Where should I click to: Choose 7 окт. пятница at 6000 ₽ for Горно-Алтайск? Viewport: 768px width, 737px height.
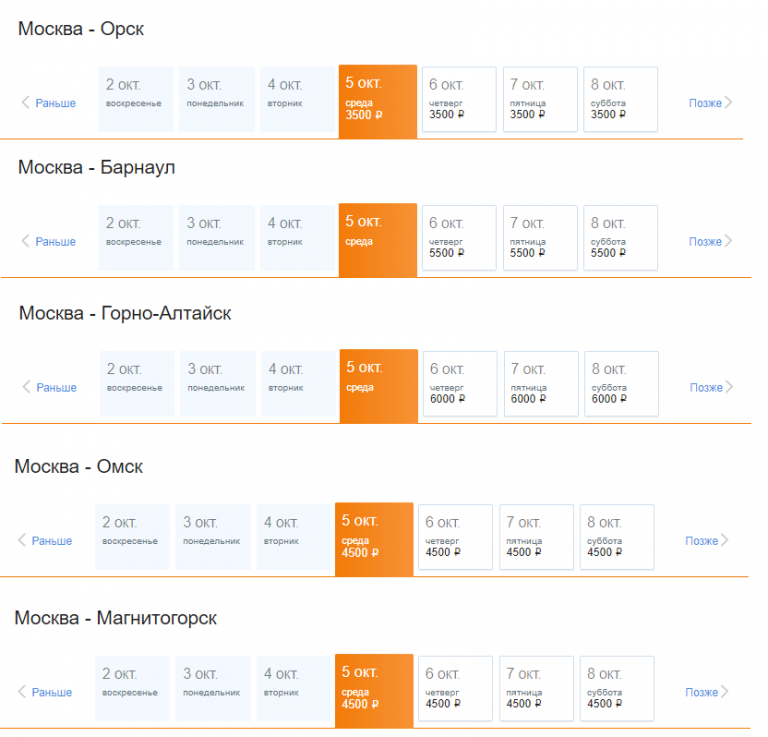coord(541,384)
